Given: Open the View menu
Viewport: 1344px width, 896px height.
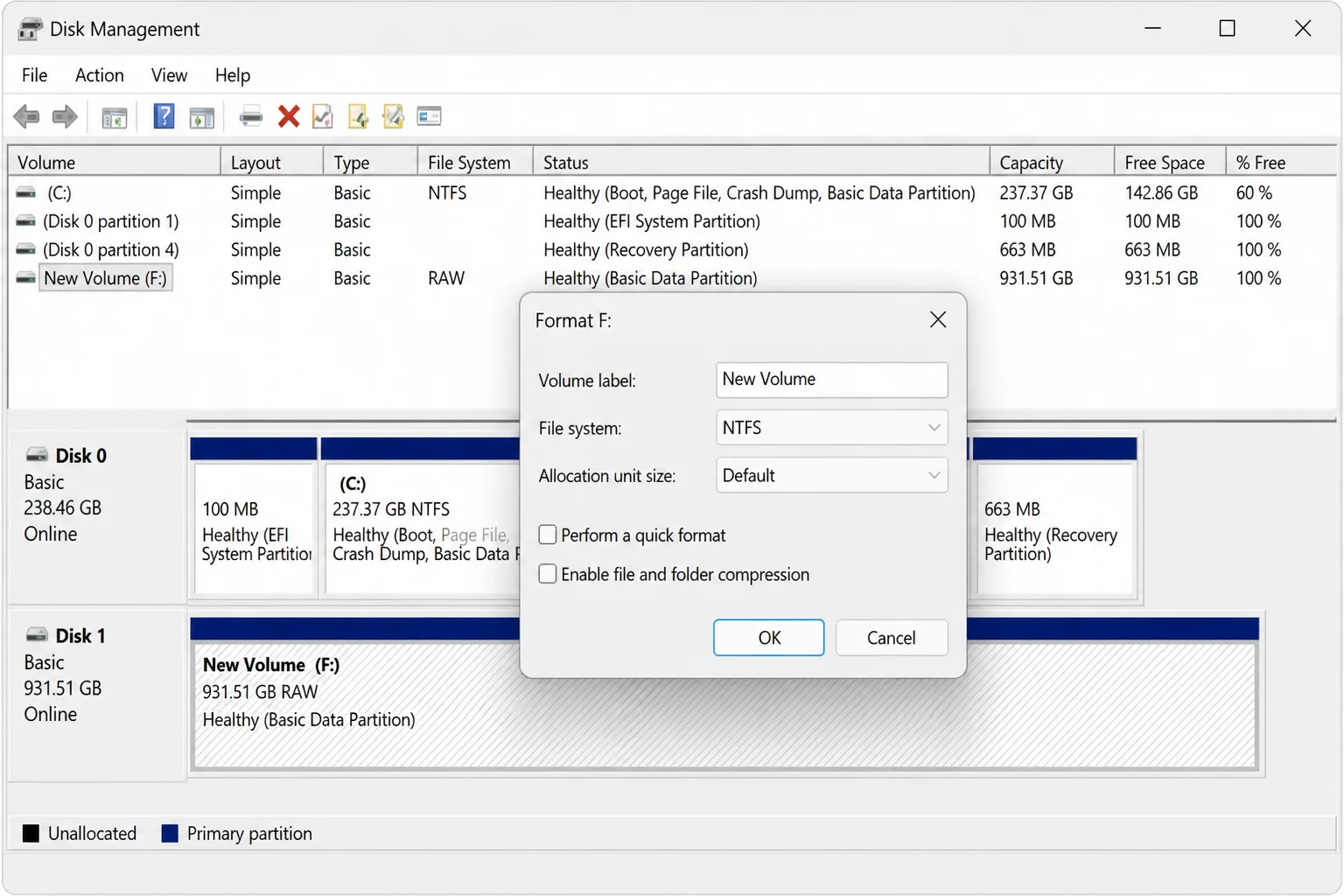Looking at the screenshot, I should click(169, 75).
